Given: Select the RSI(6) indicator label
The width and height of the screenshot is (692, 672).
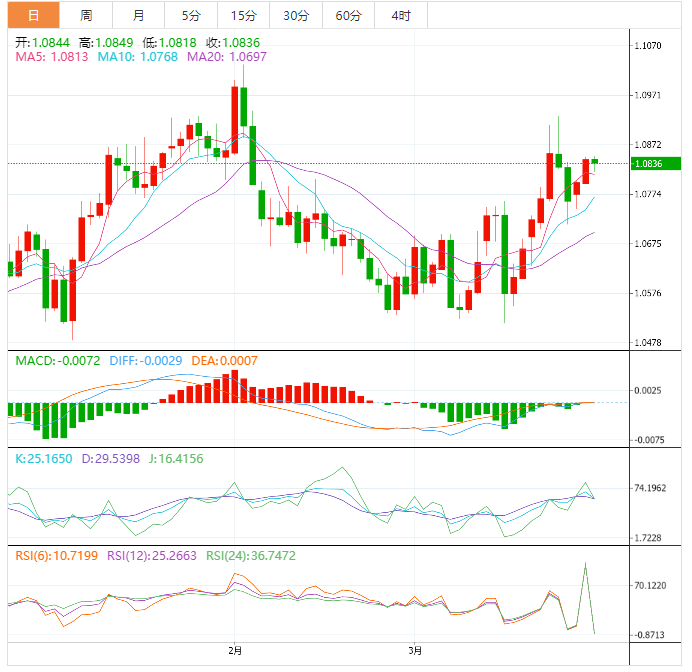Looking at the screenshot, I should pos(56,555).
